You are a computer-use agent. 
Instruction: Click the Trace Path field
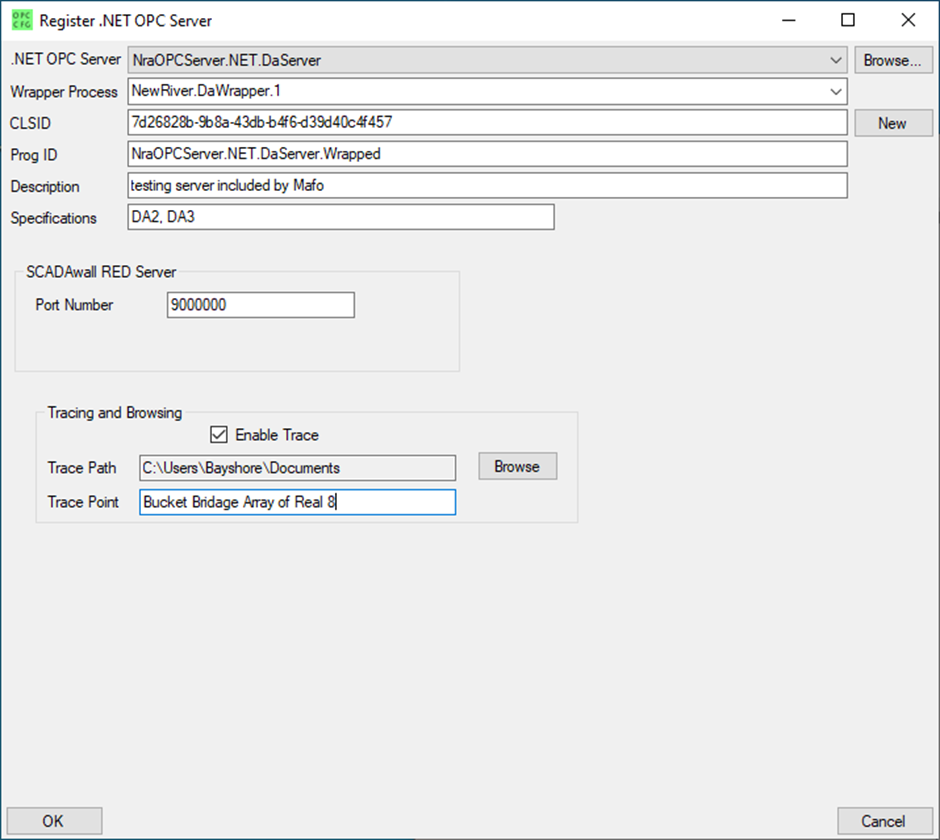coord(297,468)
